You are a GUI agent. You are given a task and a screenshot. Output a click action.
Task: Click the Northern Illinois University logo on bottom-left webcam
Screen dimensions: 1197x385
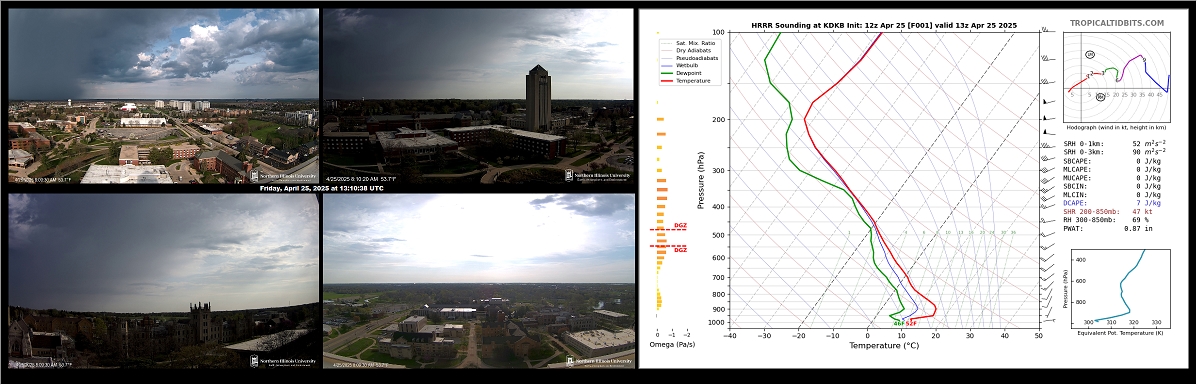click(x=283, y=361)
